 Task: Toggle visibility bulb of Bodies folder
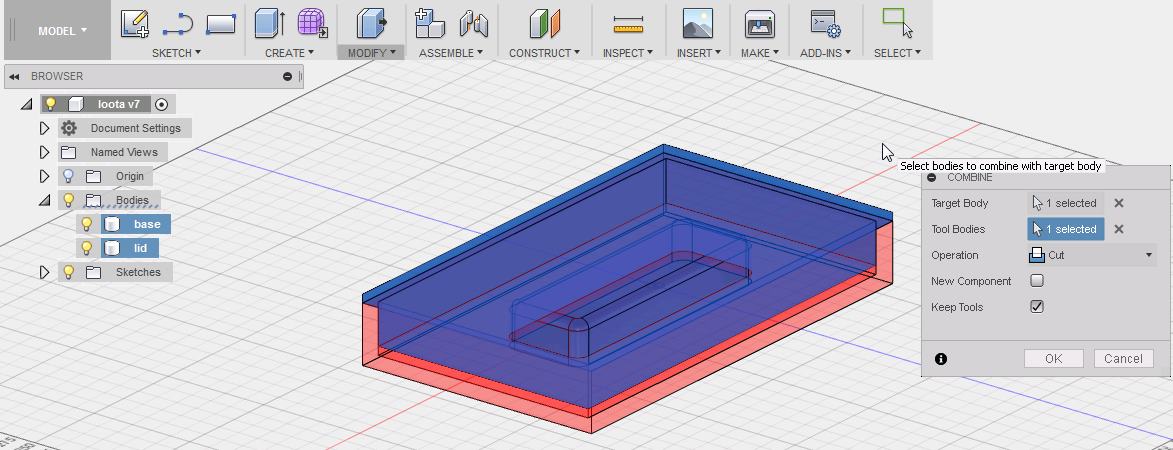pos(69,200)
